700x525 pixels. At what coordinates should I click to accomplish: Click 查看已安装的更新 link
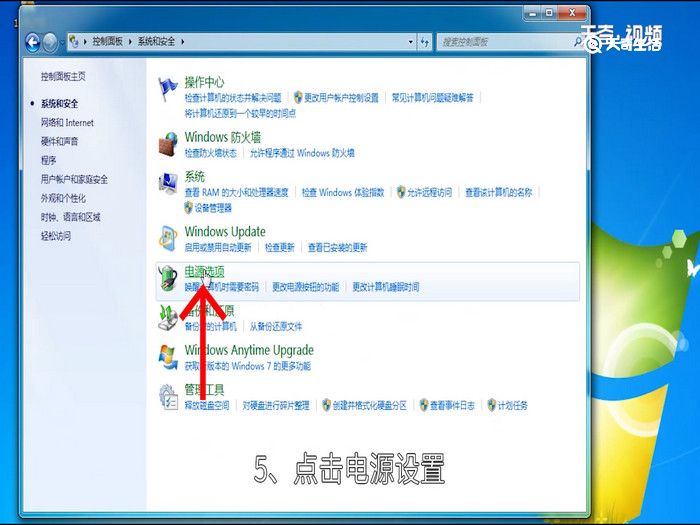pos(338,247)
